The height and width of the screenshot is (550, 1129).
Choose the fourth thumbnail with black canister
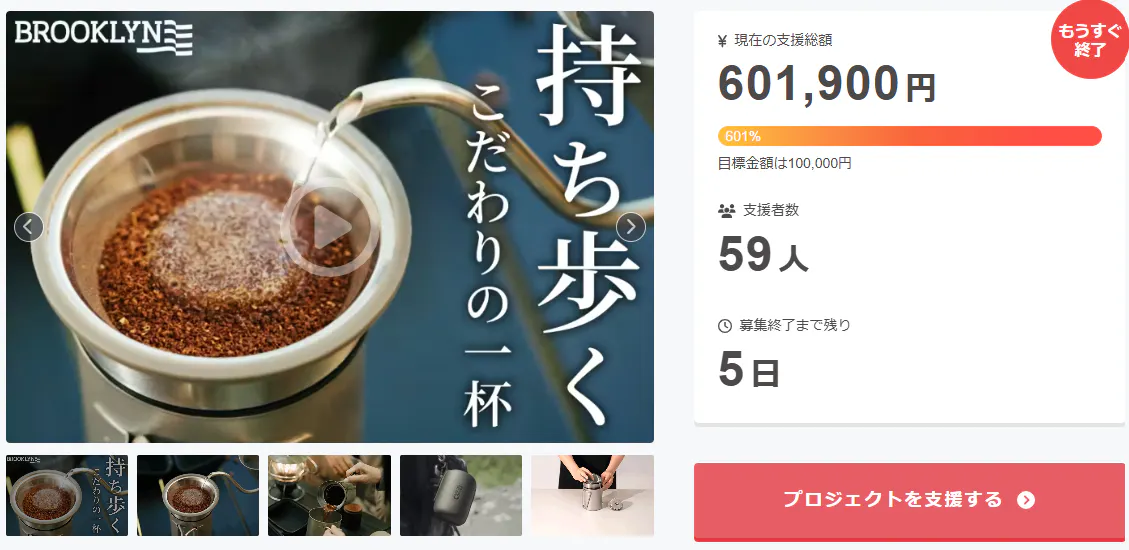pos(461,495)
